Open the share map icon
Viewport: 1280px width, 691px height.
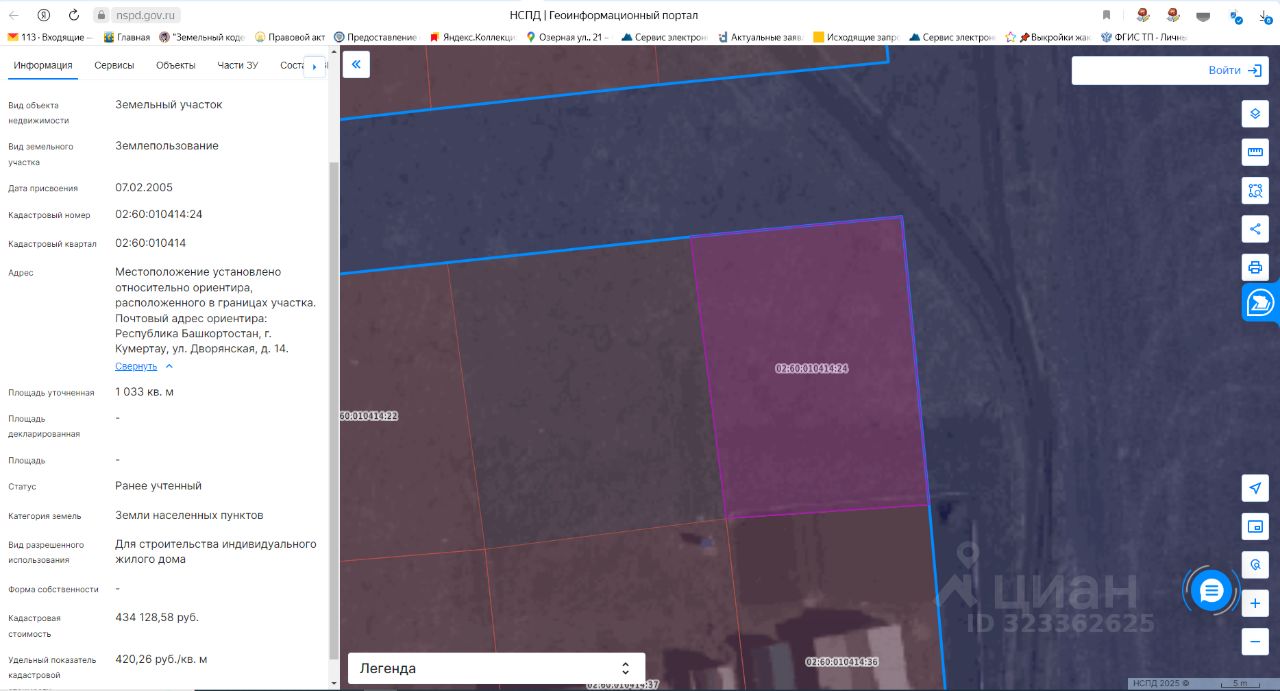click(1255, 229)
